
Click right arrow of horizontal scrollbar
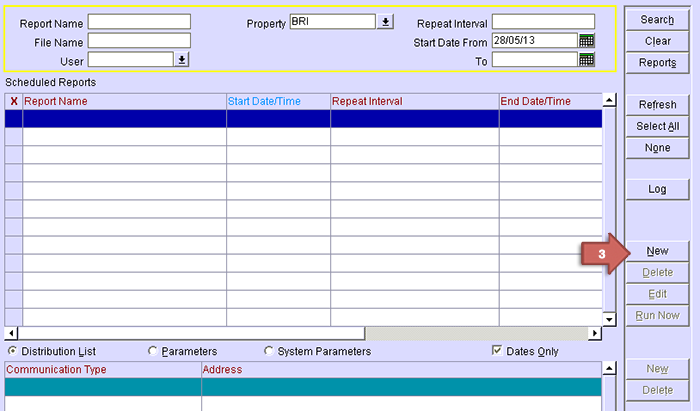click(595, 333)
